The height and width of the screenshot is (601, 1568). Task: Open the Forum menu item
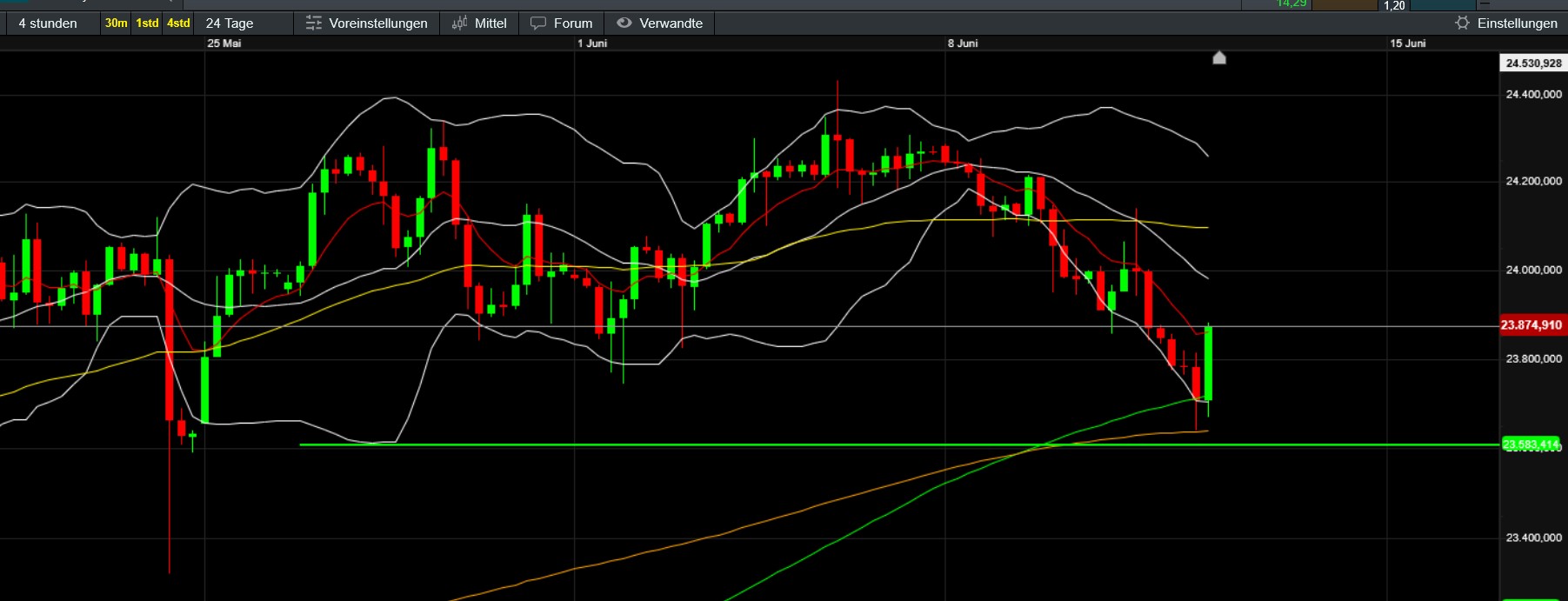[562, 23]
